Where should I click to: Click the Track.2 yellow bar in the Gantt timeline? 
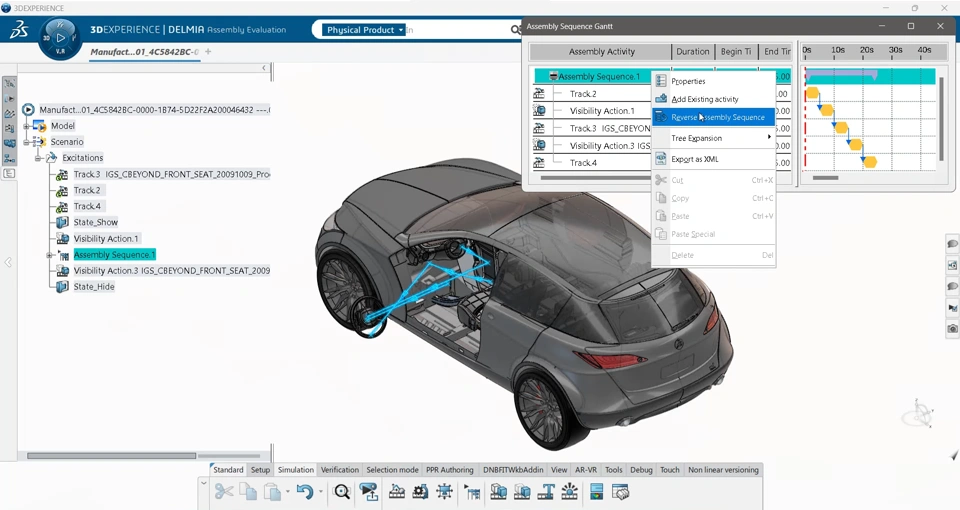pos(812,93)
